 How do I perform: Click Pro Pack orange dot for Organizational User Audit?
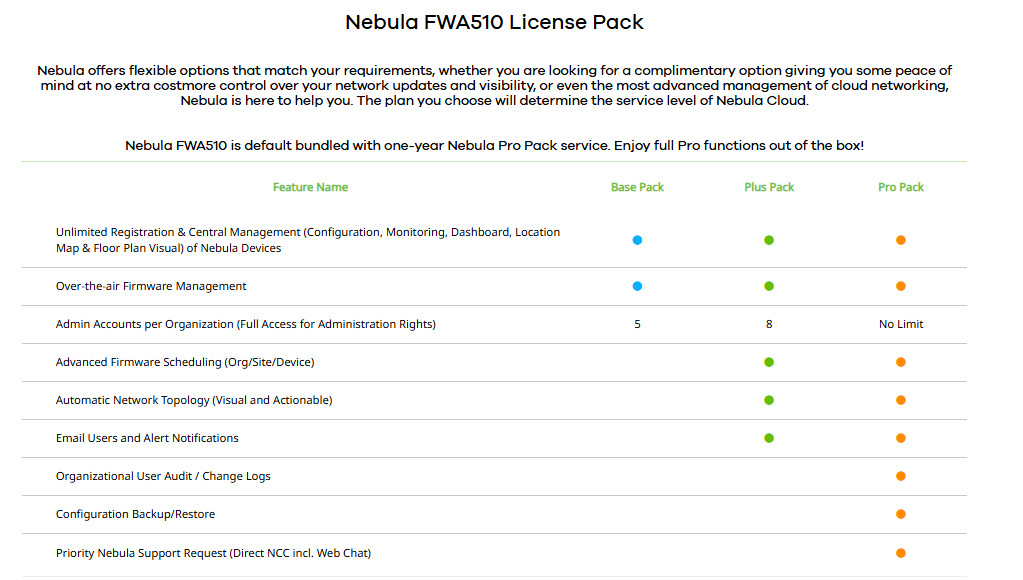[901, 476]
